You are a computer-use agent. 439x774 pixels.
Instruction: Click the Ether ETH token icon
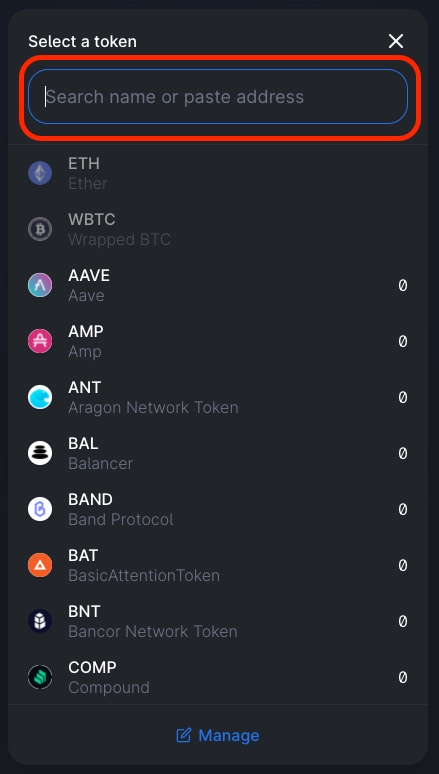pos(40,173)
